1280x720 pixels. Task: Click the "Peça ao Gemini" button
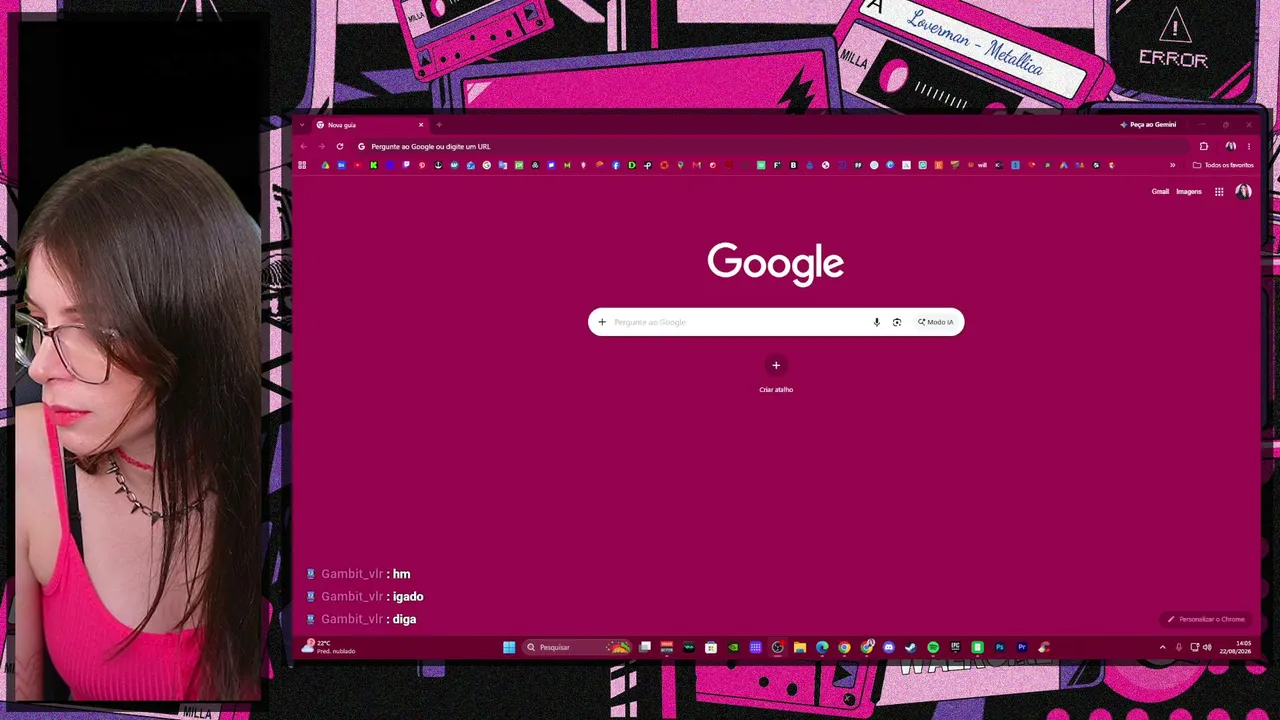1149,125
